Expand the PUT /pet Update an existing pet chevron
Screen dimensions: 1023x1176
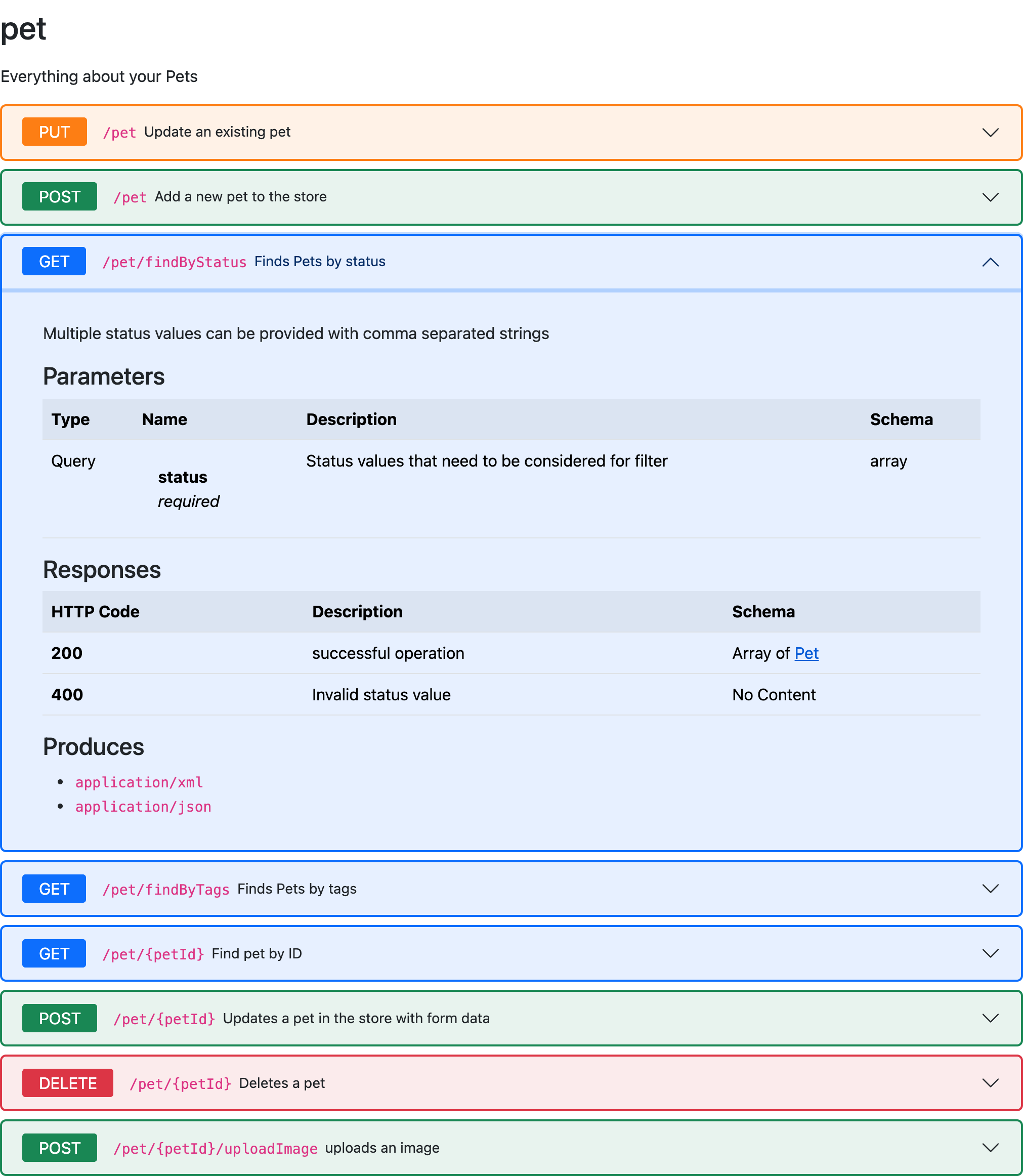coord(990,133)
